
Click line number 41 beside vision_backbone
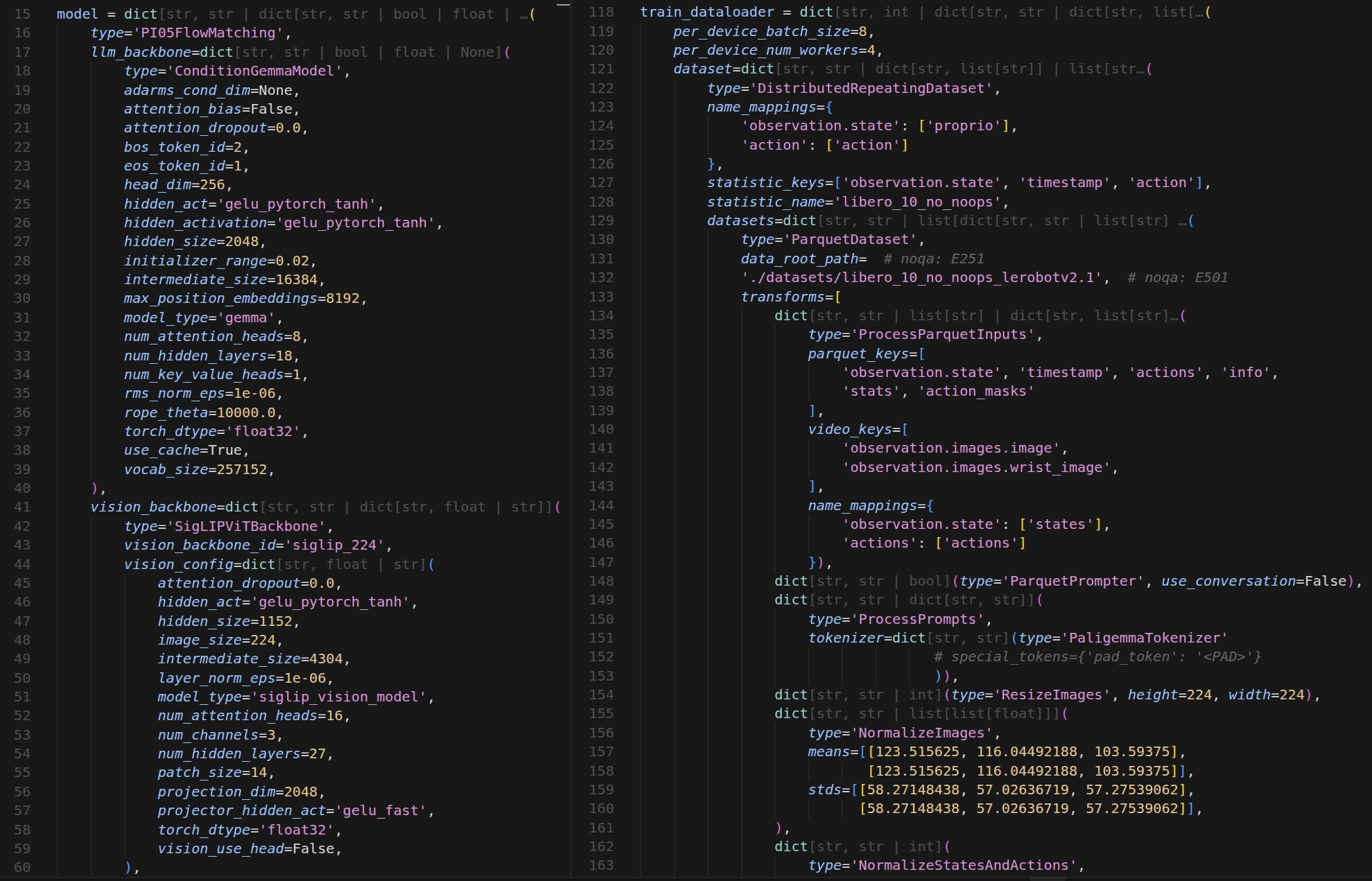point(22,507)
